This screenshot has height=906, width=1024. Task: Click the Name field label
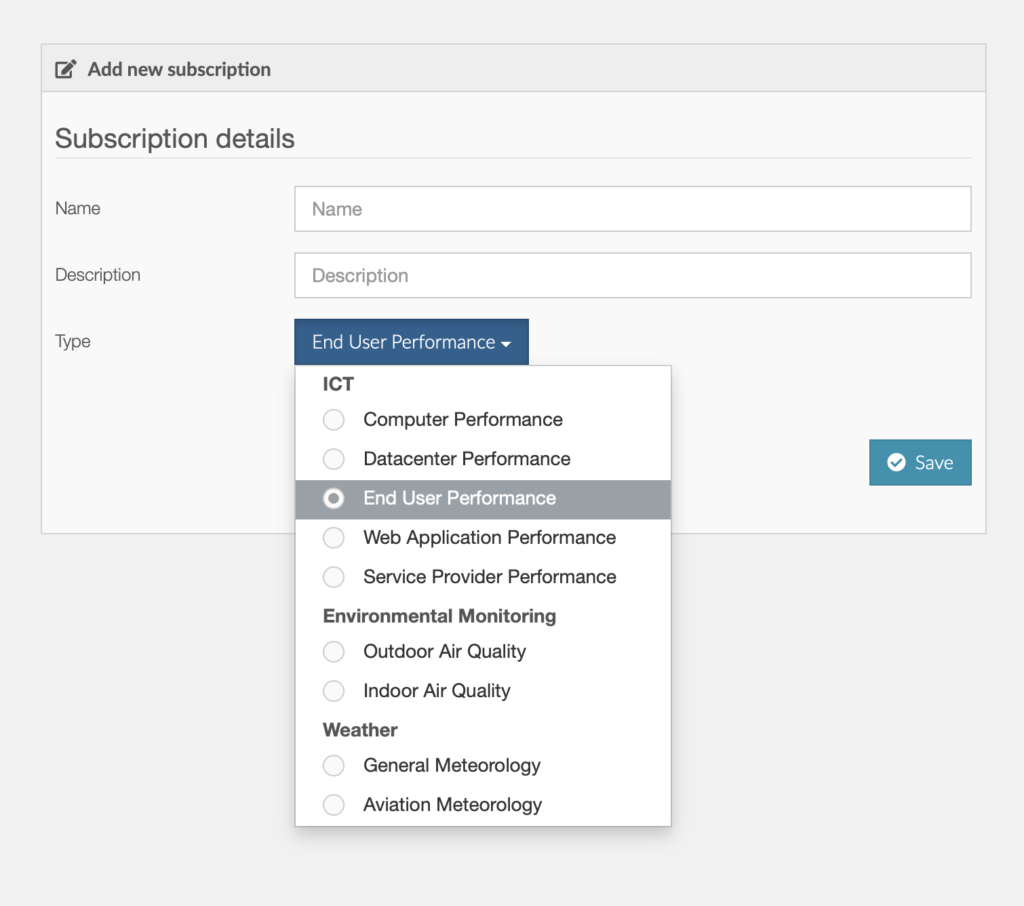click(x=78, y=208)
